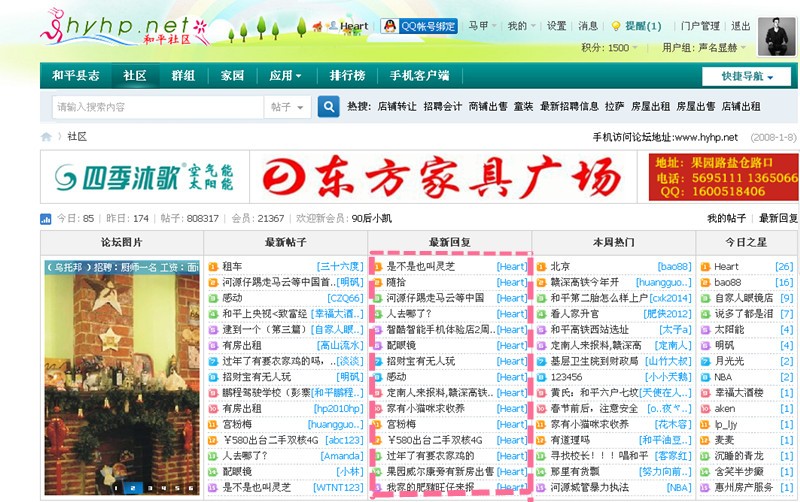This screenshot has width=800, height=502.
Task: Open 手机客户端 navigation item
Action: coord(419,76)
